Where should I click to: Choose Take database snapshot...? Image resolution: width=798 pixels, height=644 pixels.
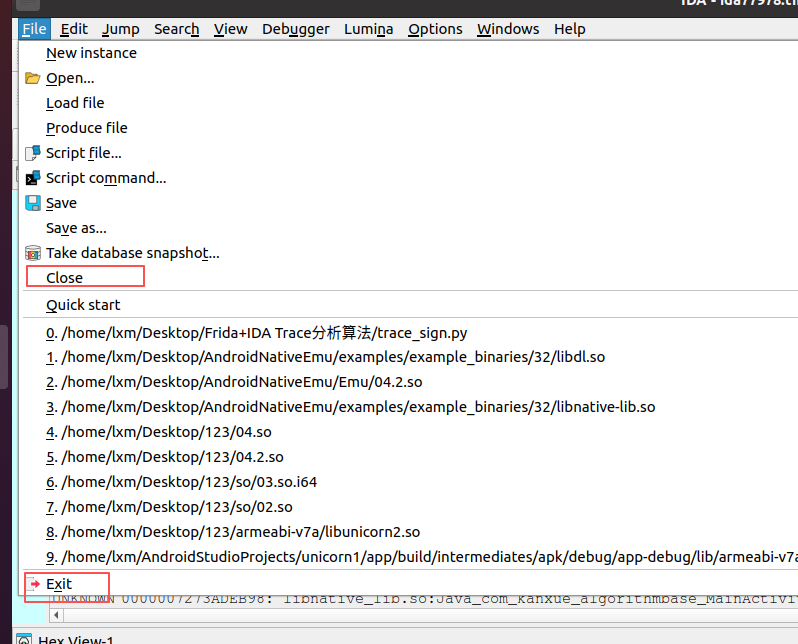[x=410, y=253]
